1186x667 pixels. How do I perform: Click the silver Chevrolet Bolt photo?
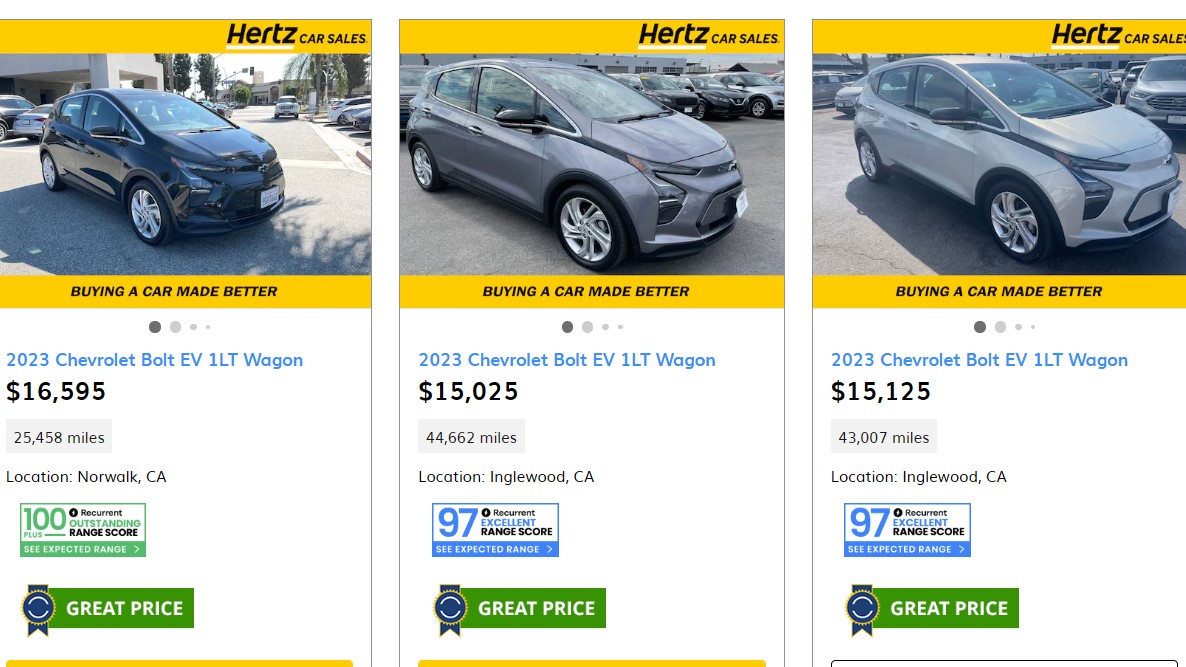(x=1000, y=165)
